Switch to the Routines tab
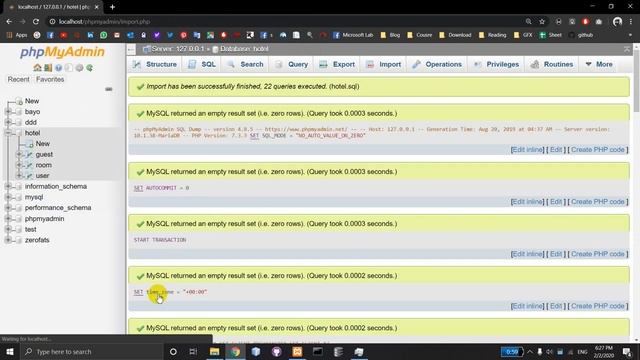640x360 pixels. point(552,64)
